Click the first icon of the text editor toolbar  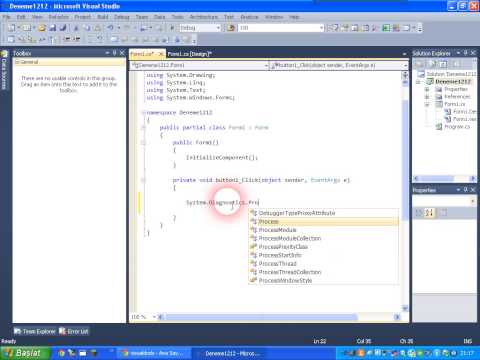pyautogui.click(x=11, y=39)
